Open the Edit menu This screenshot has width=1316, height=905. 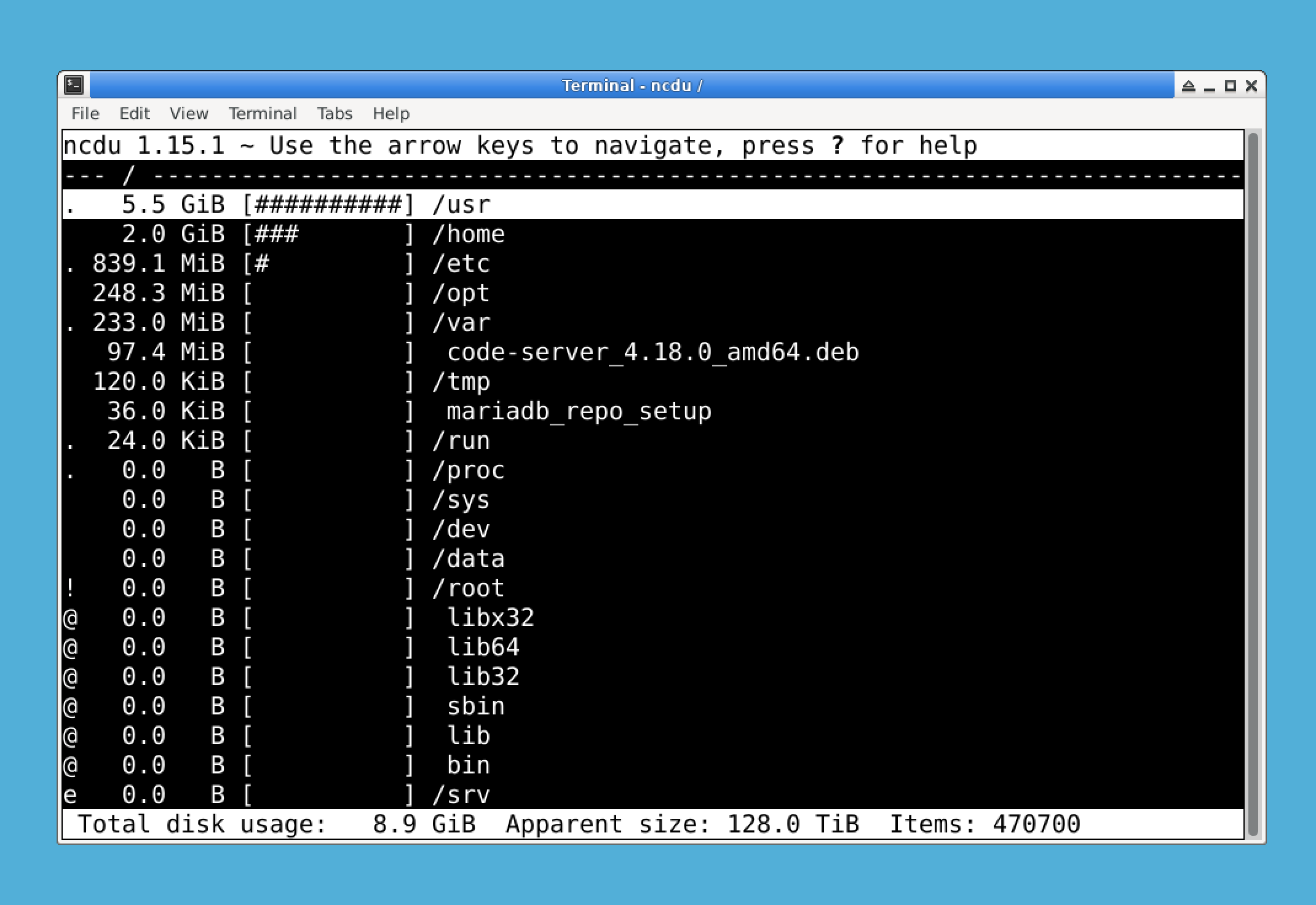tap(133, 113)
